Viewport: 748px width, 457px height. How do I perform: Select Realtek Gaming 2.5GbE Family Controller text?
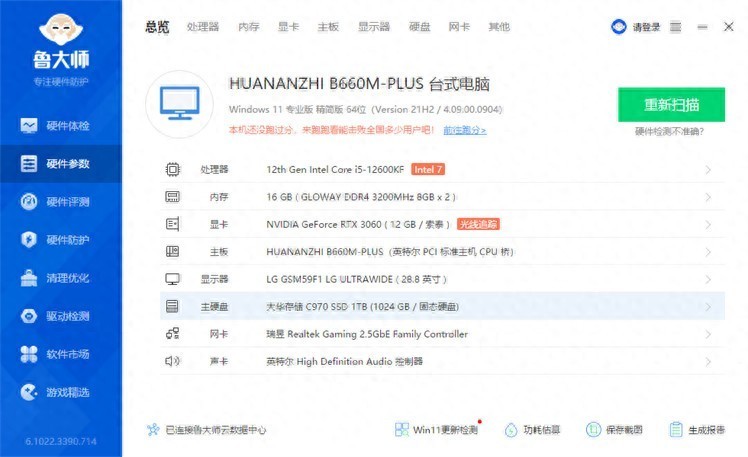click(377, 334)
